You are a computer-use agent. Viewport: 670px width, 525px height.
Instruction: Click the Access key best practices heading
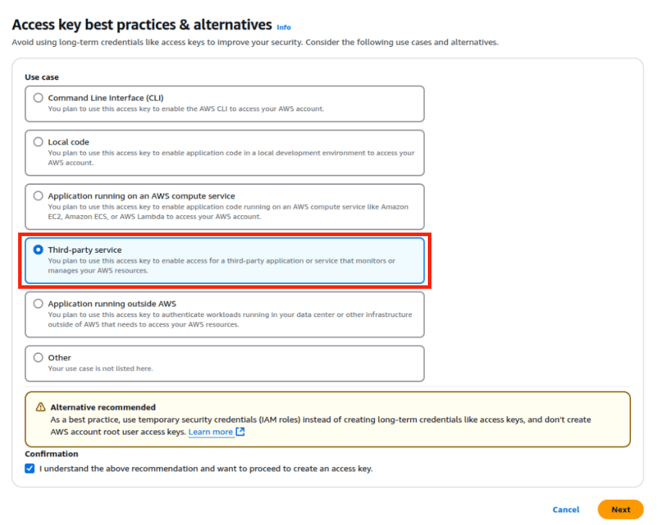[x=141, y=24]
